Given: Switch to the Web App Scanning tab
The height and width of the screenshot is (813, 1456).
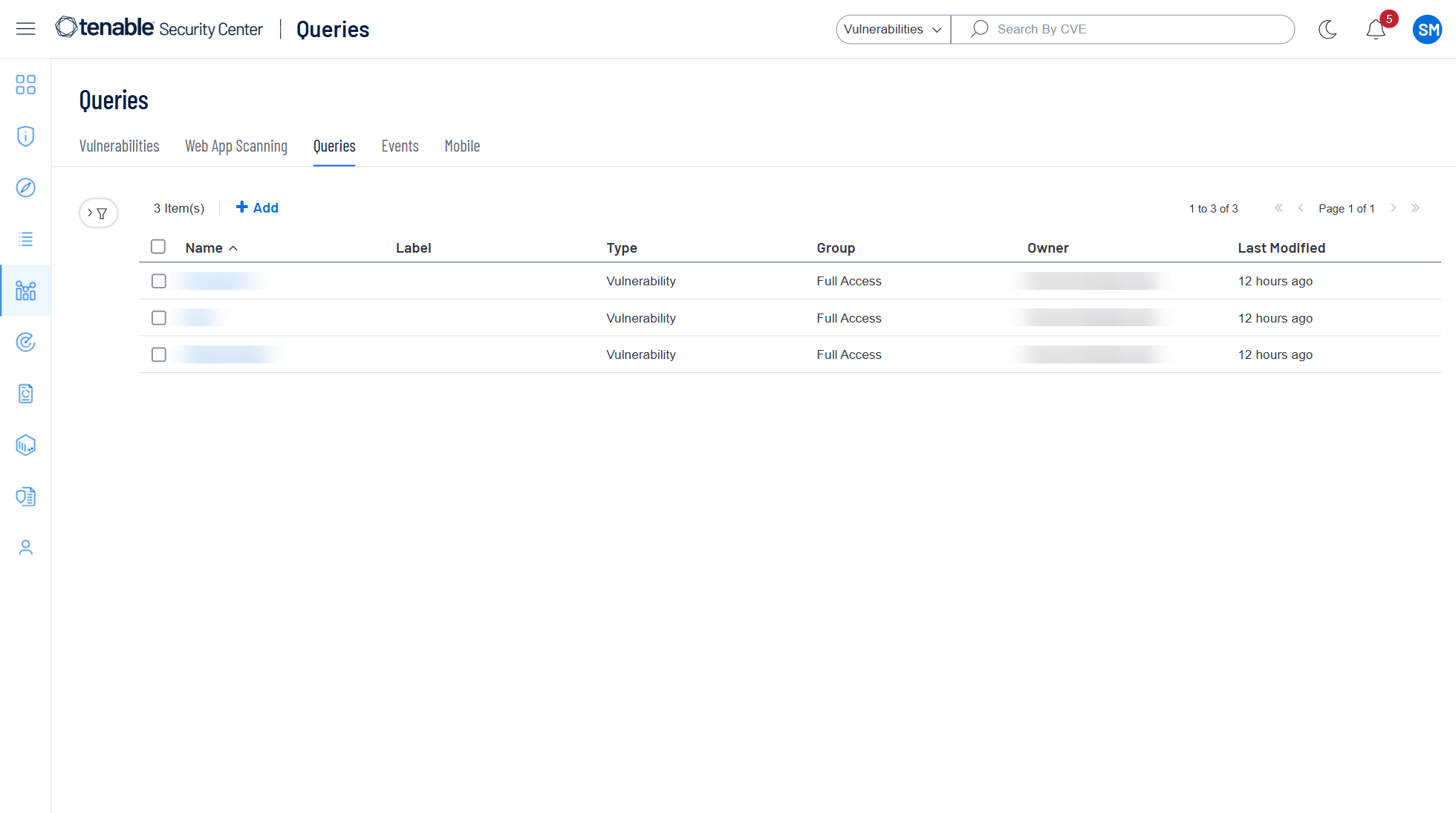Looking at the screenshot, I should pos(236,146).
